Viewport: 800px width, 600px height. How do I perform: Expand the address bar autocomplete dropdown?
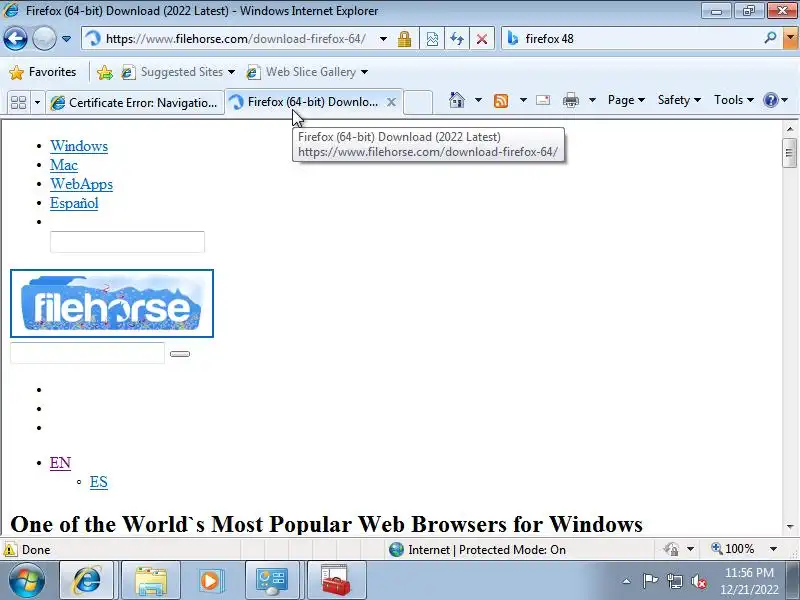click(383, 39)
